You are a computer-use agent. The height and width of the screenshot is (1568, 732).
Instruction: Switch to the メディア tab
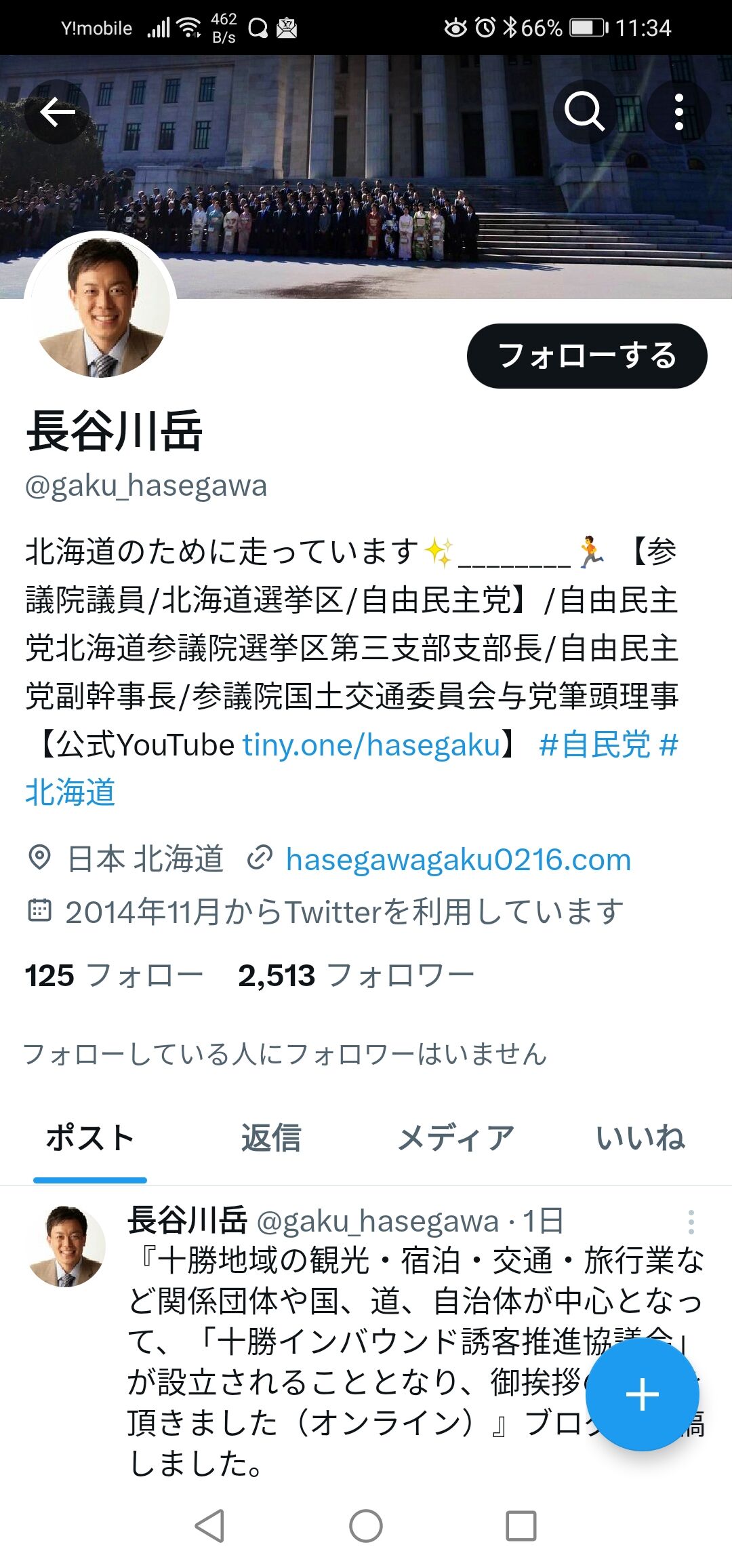click(x=455, y=1138)
